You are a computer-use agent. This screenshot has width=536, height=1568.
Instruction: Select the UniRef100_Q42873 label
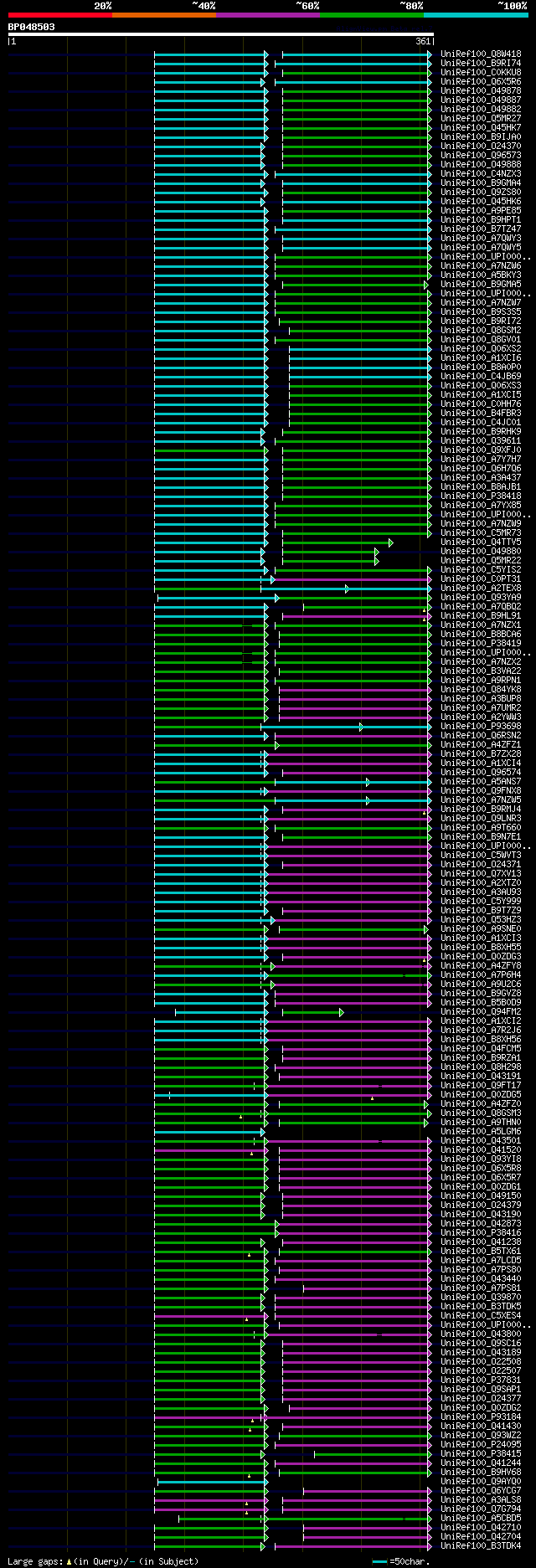pyautogui.click(x=481, y=1224)
